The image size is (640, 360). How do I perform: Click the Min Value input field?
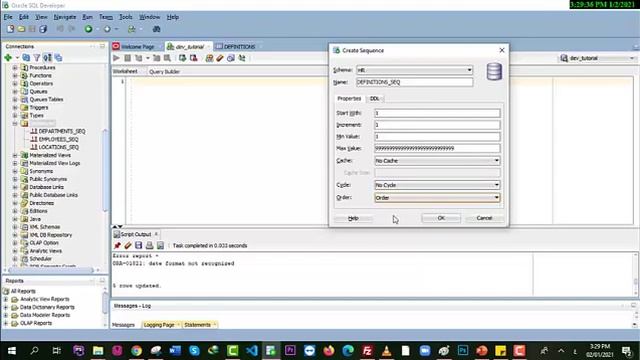pos(437,137)
